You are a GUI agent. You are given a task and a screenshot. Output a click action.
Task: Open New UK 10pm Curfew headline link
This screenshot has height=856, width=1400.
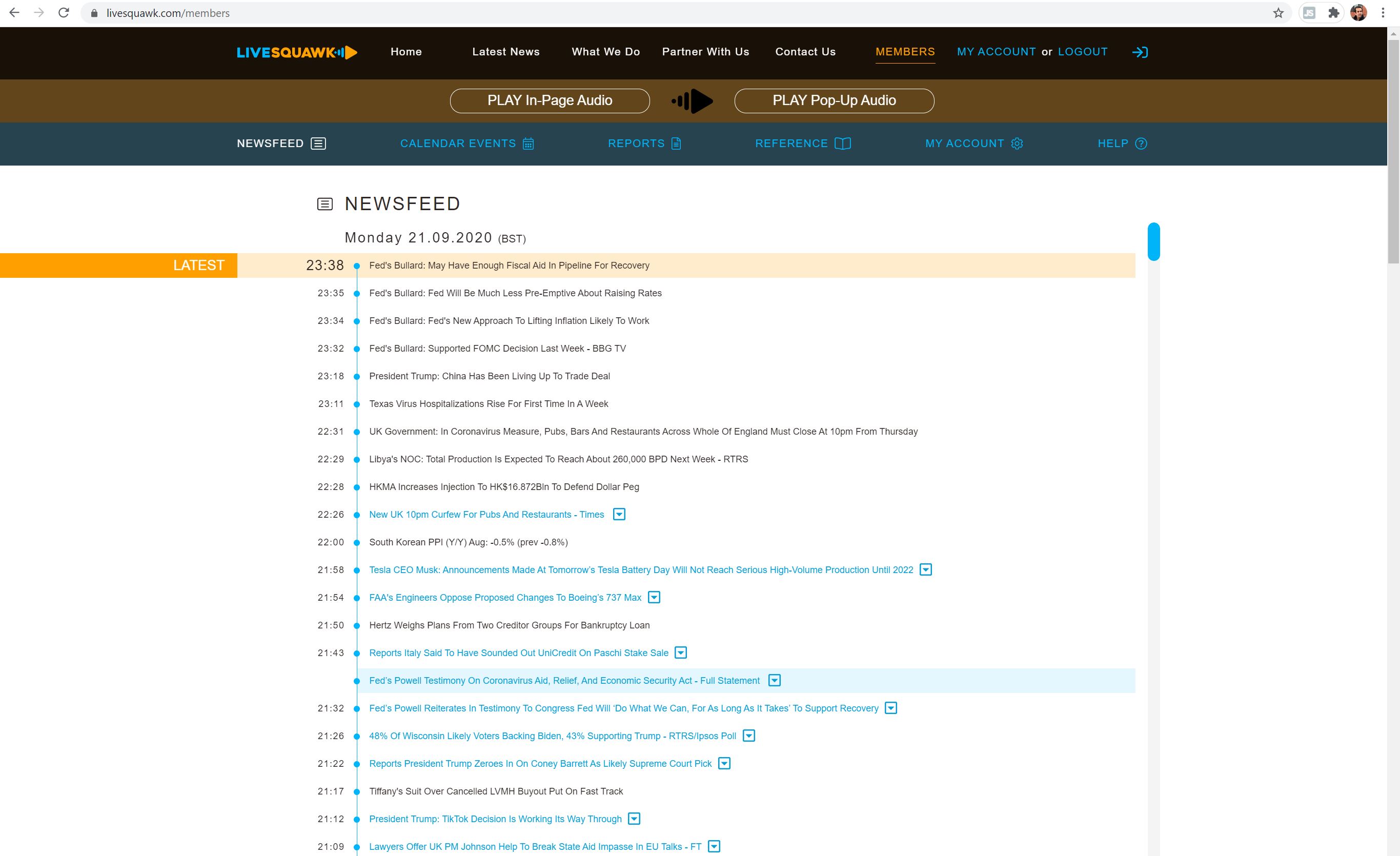pyautogui.click(x=486, y=515)
